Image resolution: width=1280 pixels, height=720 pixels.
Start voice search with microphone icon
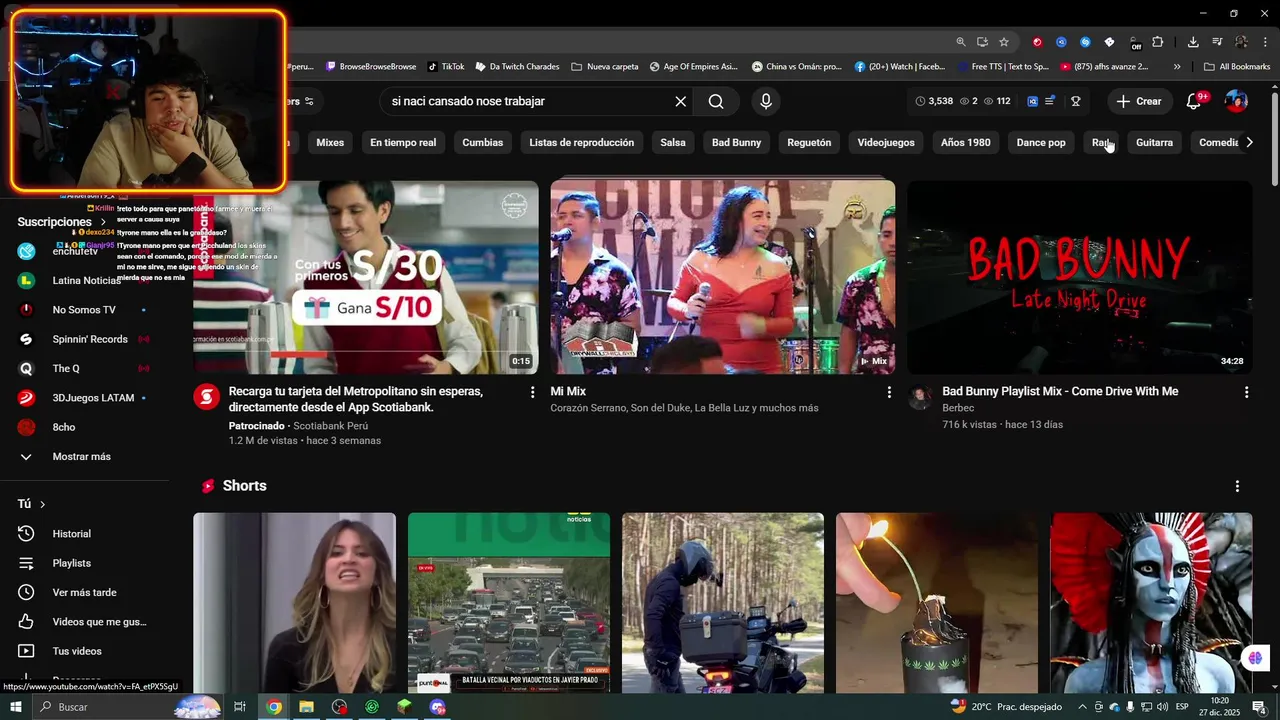tap(766, 101)
